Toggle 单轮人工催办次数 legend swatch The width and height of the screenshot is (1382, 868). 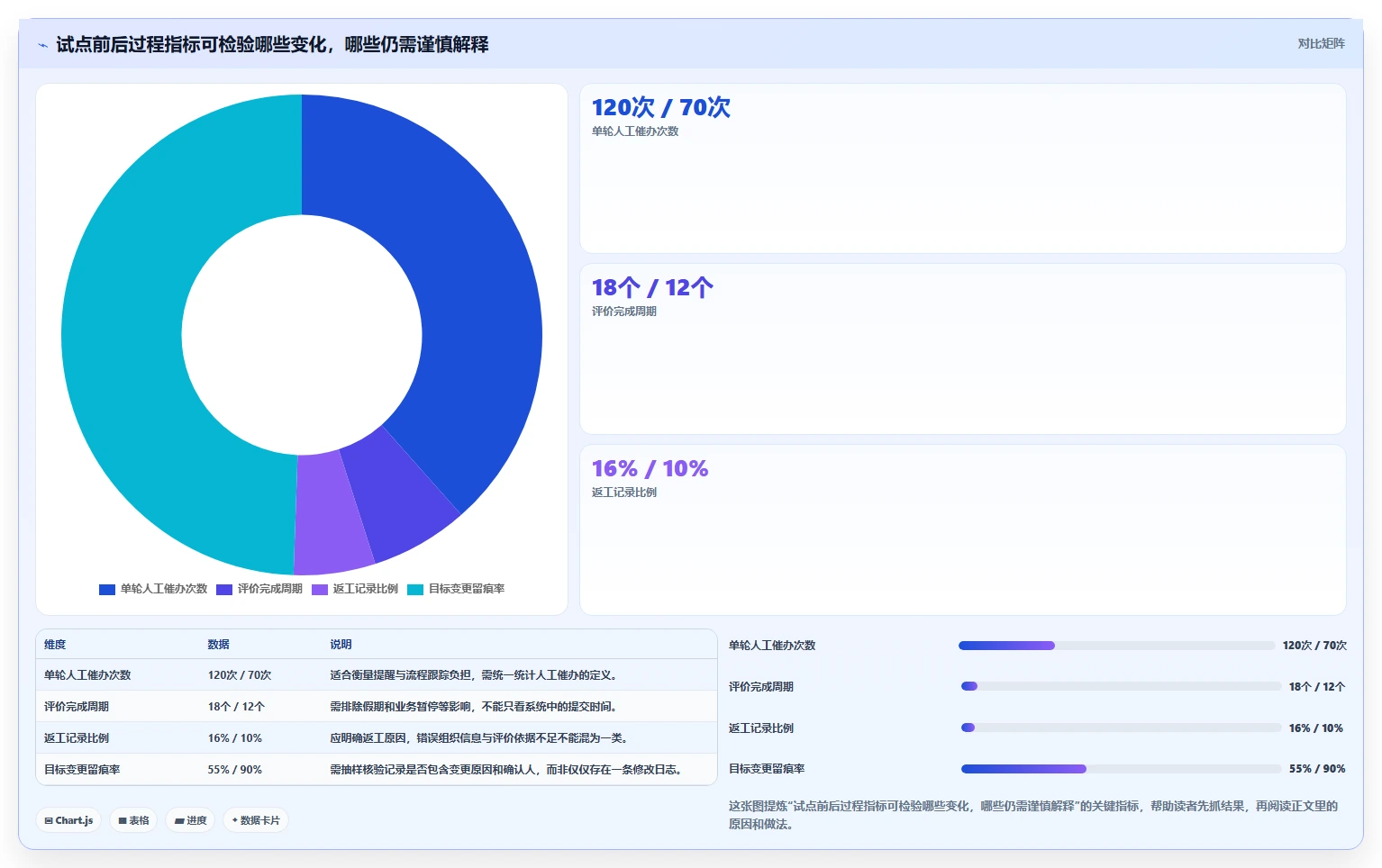[107, 590]
